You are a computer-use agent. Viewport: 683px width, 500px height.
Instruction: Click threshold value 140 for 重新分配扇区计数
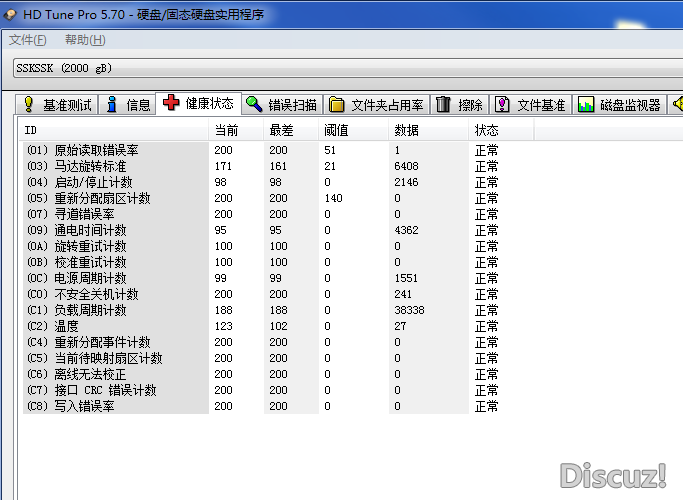334,198
